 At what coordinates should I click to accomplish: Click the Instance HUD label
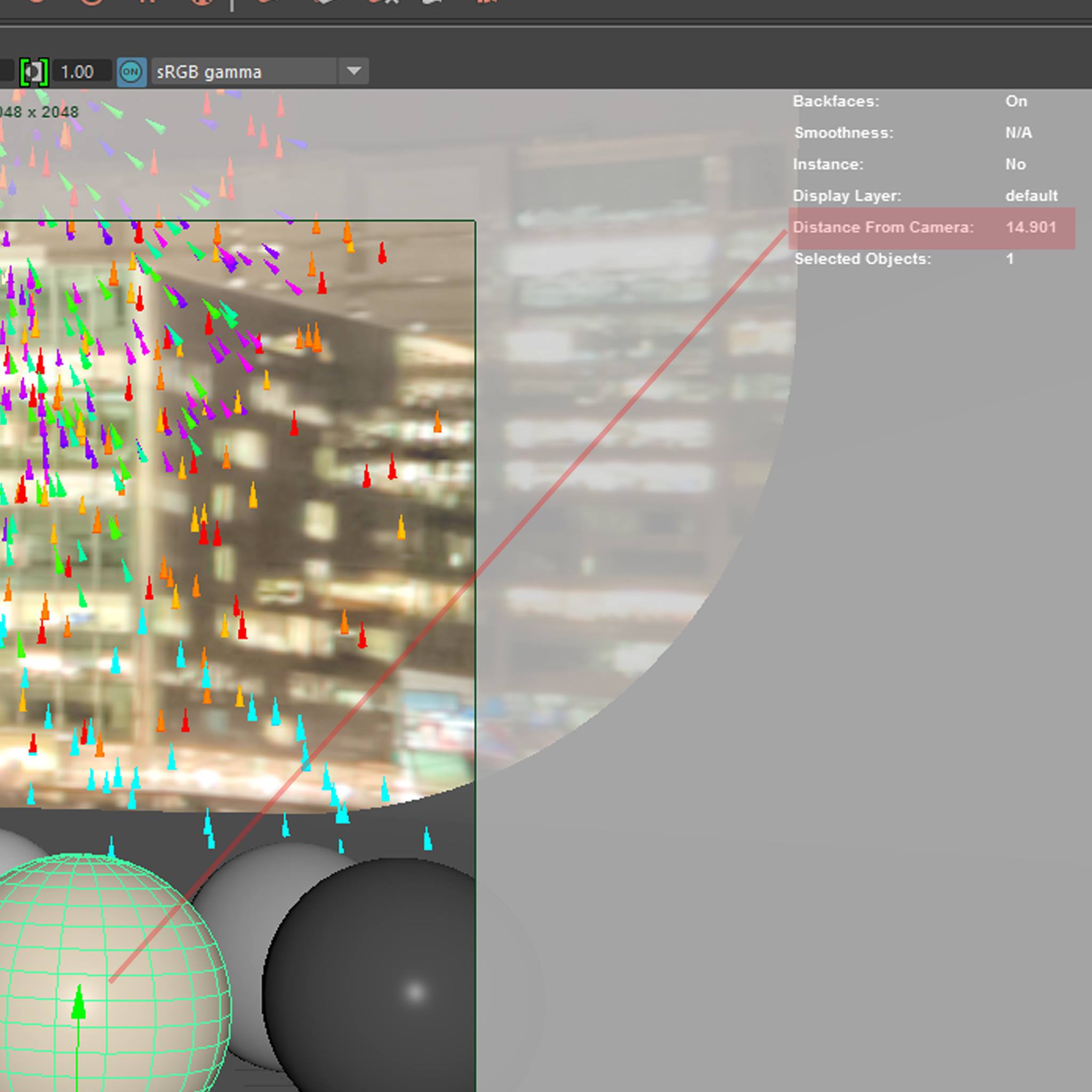pos(828,164)
